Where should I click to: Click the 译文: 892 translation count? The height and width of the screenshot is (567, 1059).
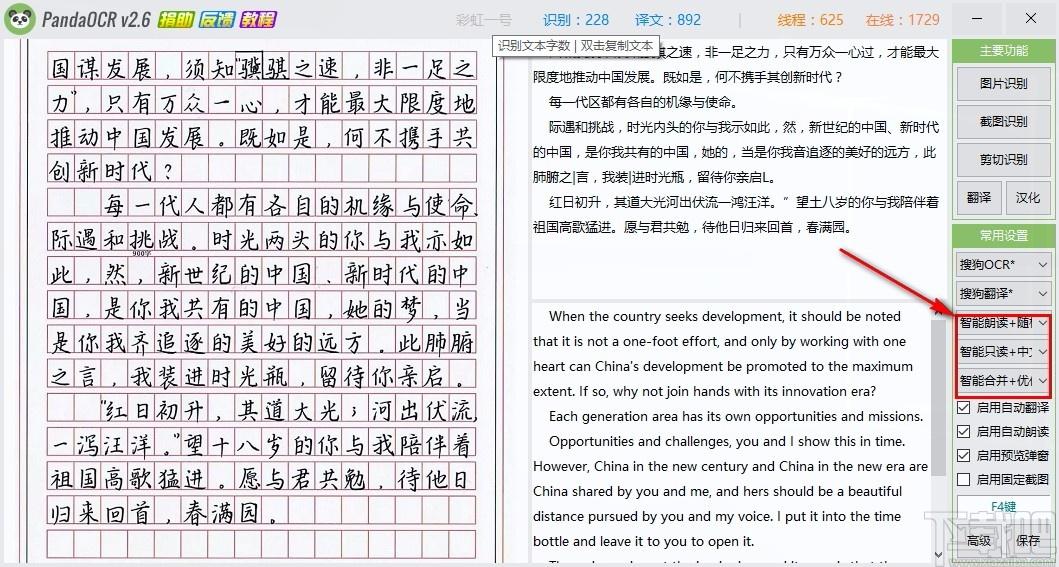[668, 20]
